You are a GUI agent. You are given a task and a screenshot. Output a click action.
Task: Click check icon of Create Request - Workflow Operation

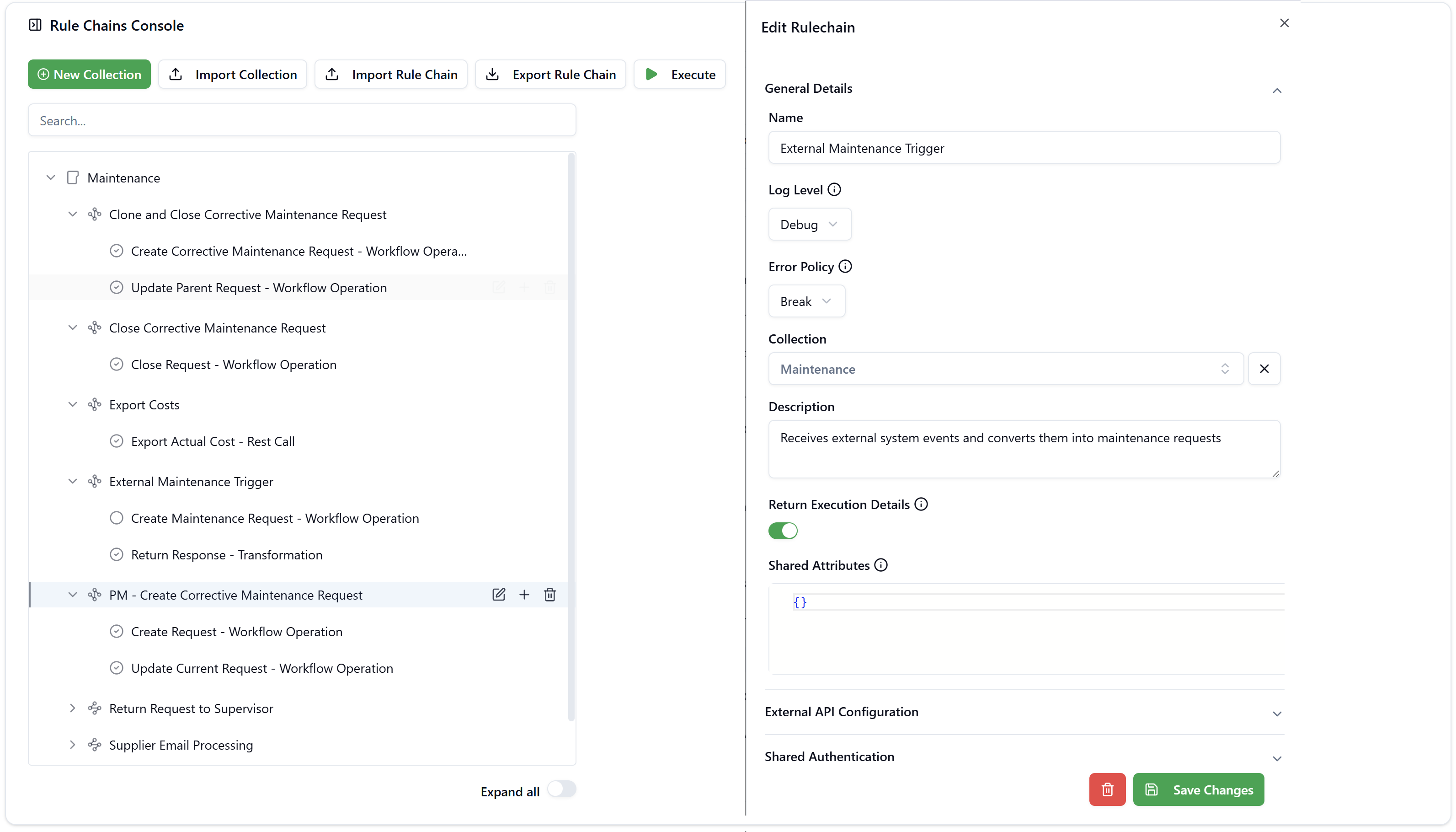pos(117,631)
